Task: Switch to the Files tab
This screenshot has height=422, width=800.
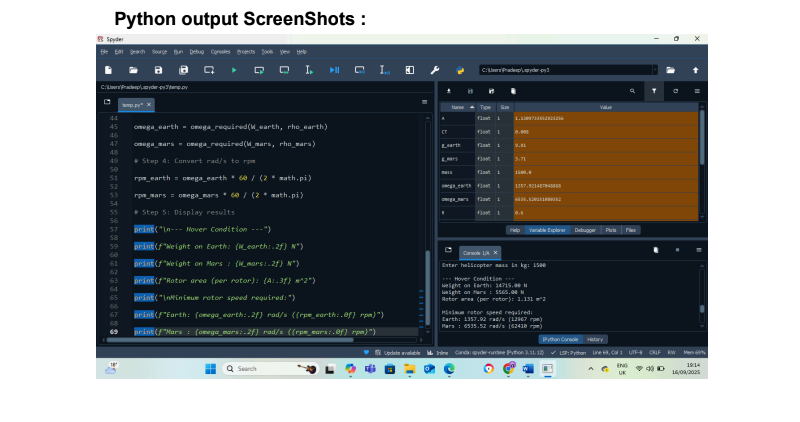Action: (631, 230)
